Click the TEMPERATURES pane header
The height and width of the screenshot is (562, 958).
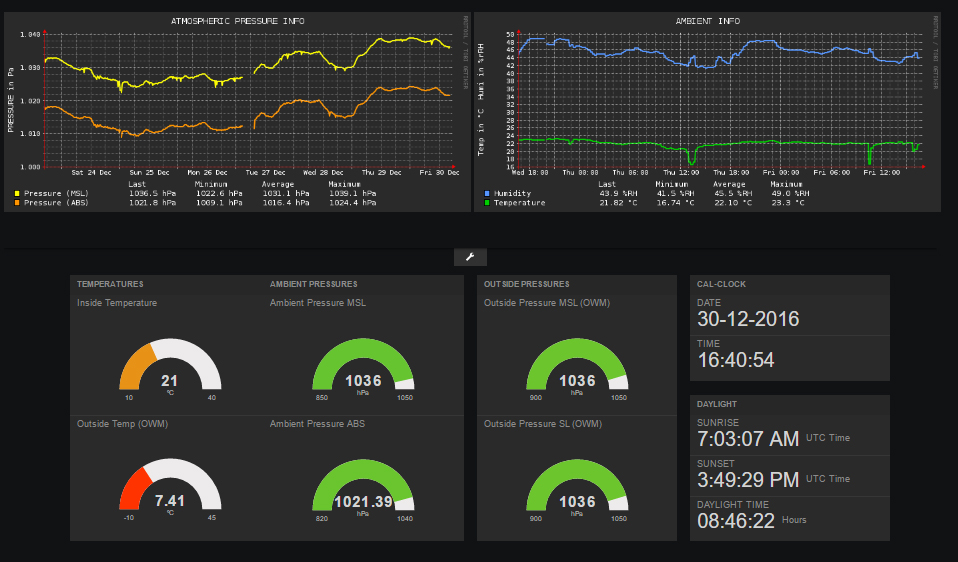[x=110, y=285]
